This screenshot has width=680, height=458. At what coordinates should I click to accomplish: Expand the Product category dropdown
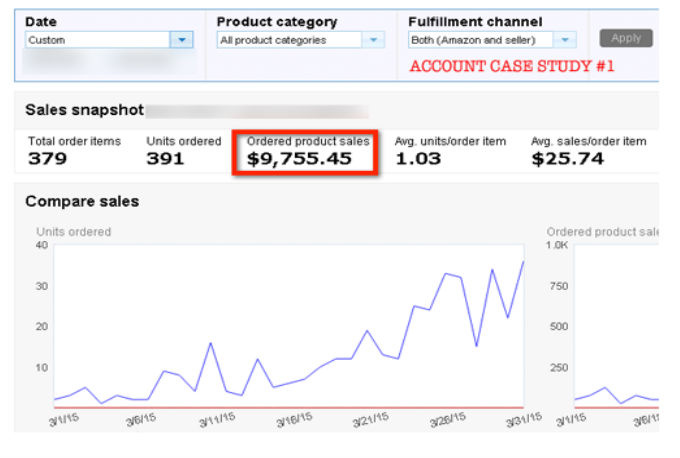coord(373,40)
